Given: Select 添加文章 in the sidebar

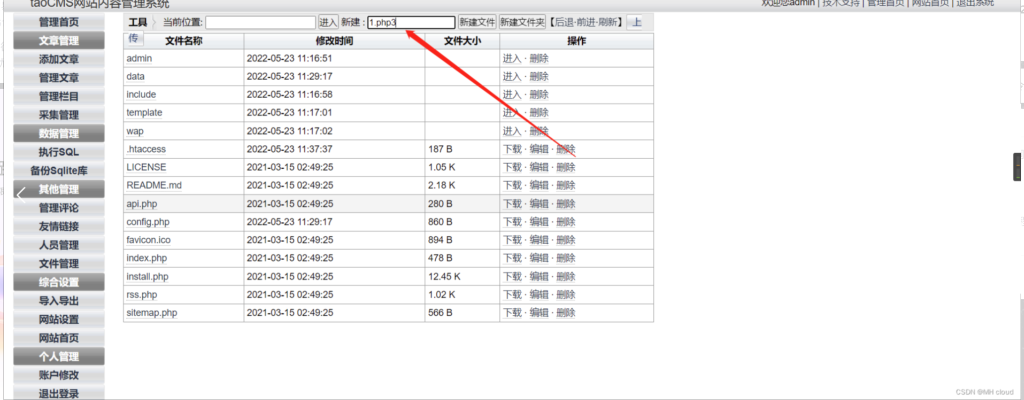Looking at the screenshot, I should tap(59, 59).
